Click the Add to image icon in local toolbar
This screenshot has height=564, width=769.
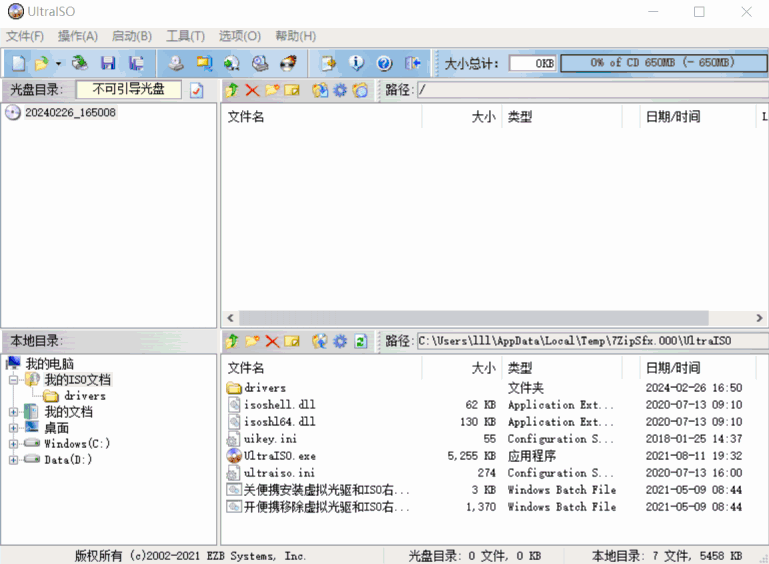pos(320,341)
